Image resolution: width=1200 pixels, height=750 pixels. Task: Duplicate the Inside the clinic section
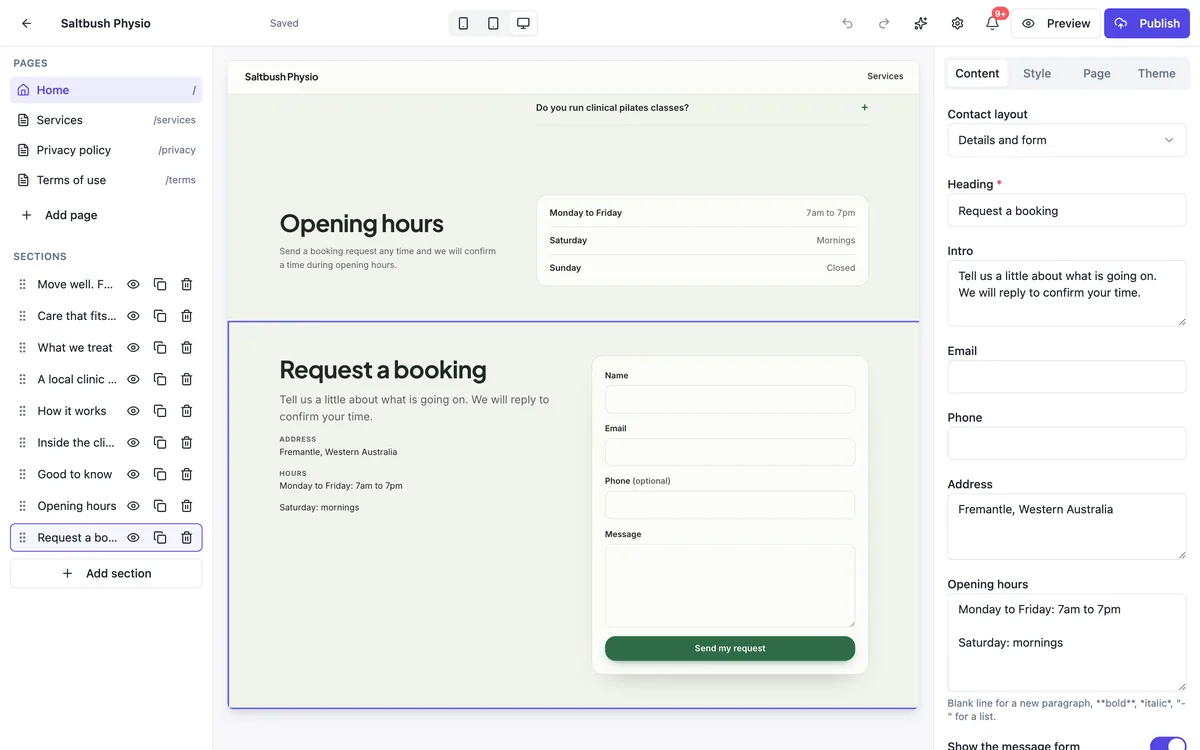[x=160, y=442]
